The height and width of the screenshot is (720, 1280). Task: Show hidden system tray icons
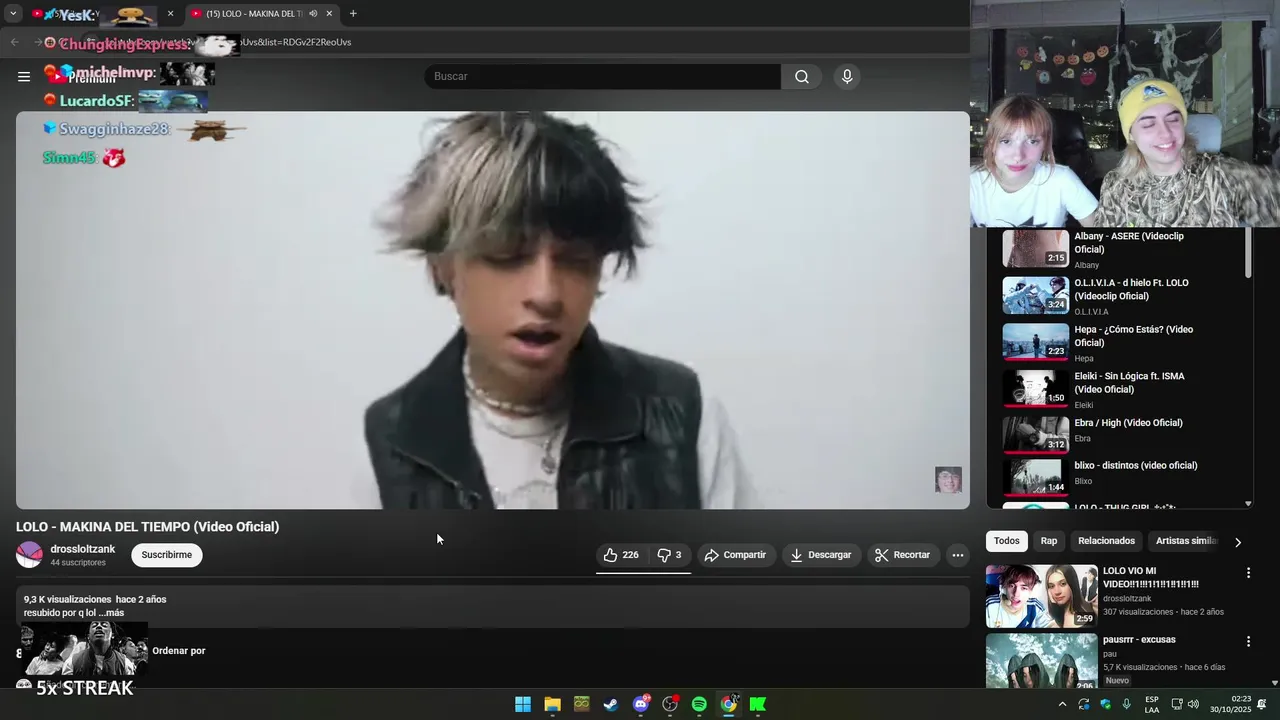[1062, 704]
